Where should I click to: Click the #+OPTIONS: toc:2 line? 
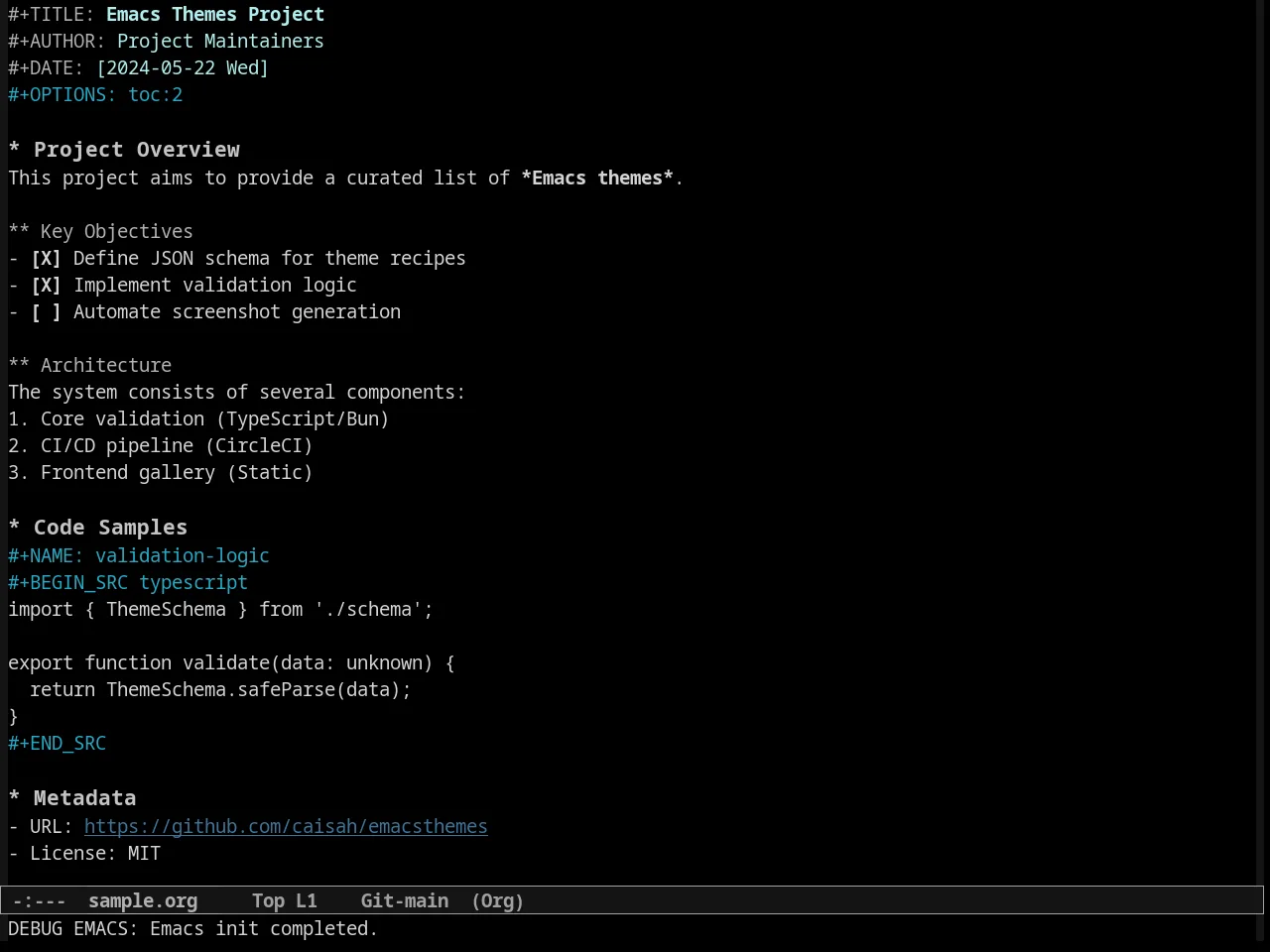[95, 95]
